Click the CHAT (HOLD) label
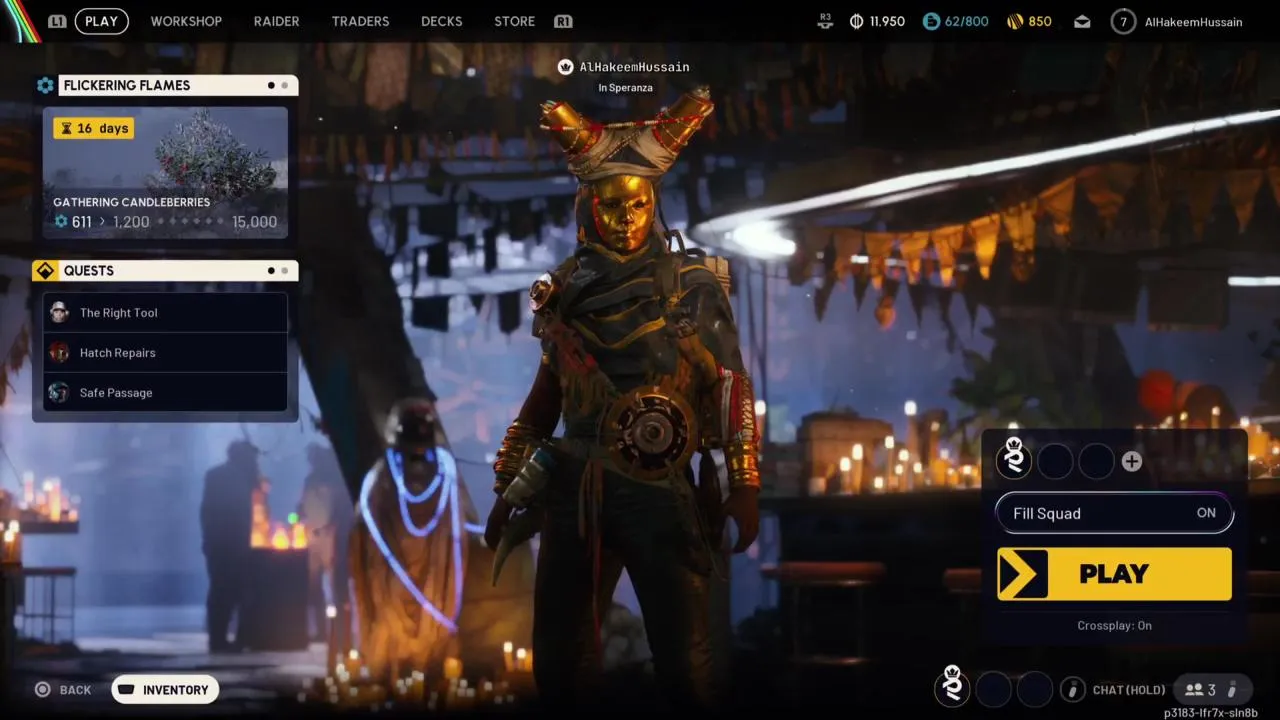Image resolution: width=1280 pixels, height=720 pixels. coord(1129,690)
